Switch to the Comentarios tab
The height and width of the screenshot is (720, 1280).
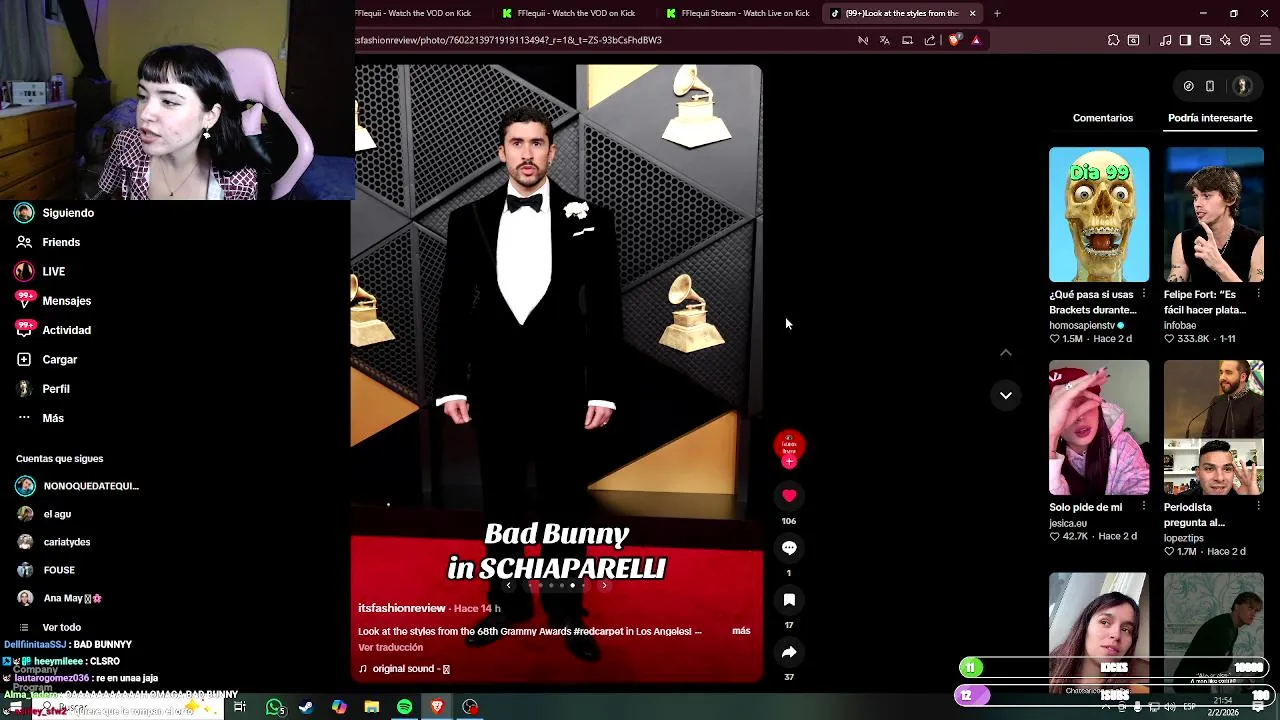1103,118
